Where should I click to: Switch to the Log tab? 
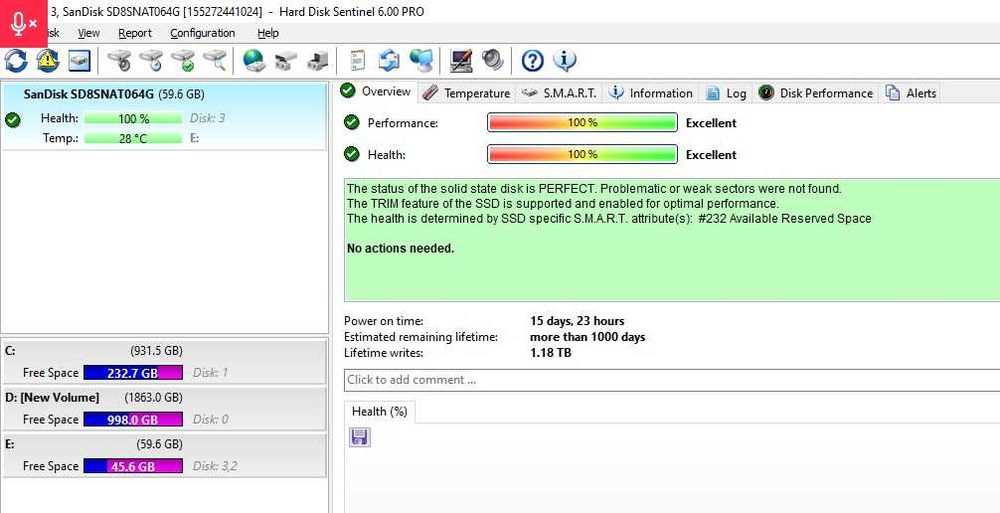pos(726,93)
